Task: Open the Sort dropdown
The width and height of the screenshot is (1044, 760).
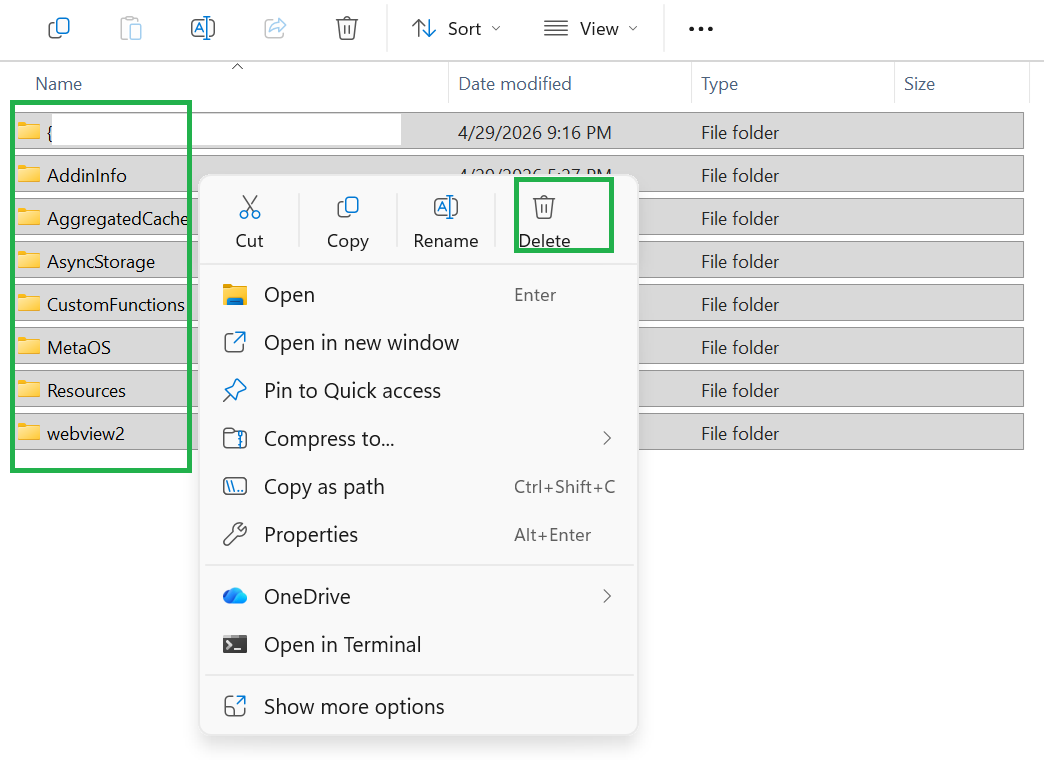Action: (456, 29)
